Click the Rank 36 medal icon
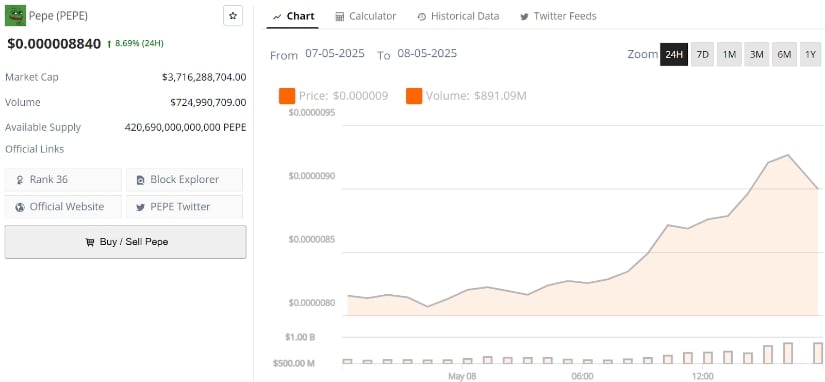Viewport: 825px width, 382px height. click(20, 180)
